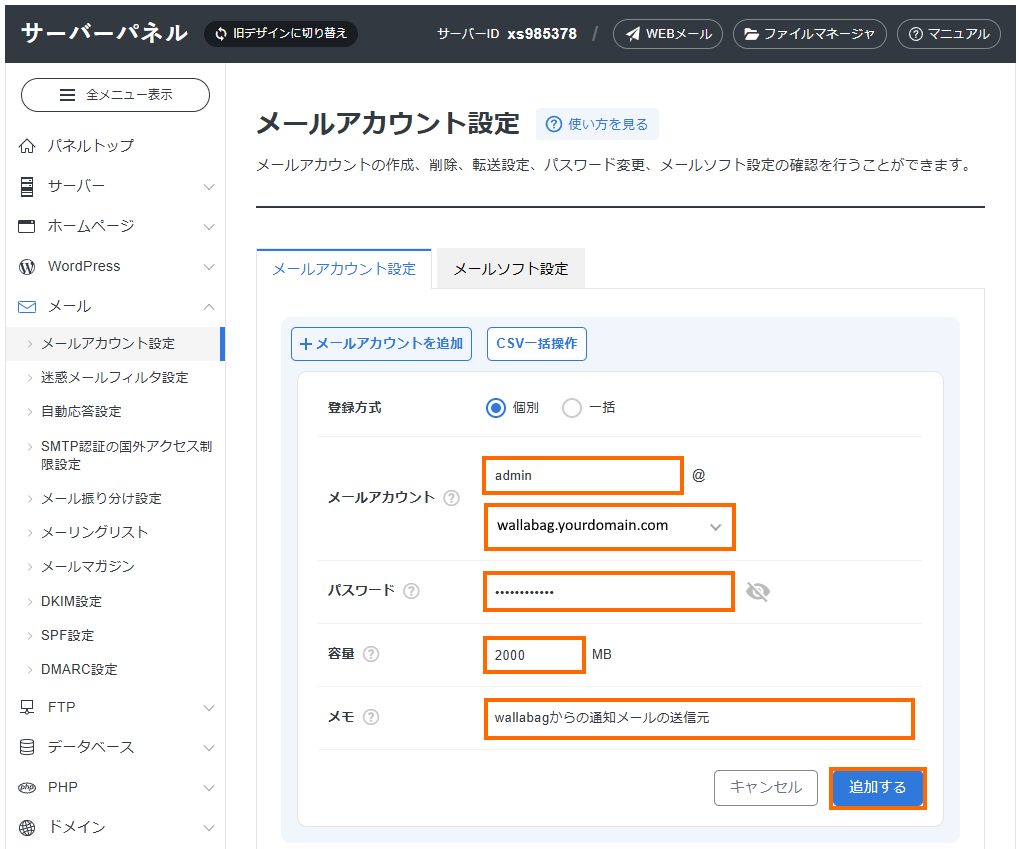Select the 個別 registration radio button
Viewport: 1019px width, 849px height.
(x=496, y=408)
